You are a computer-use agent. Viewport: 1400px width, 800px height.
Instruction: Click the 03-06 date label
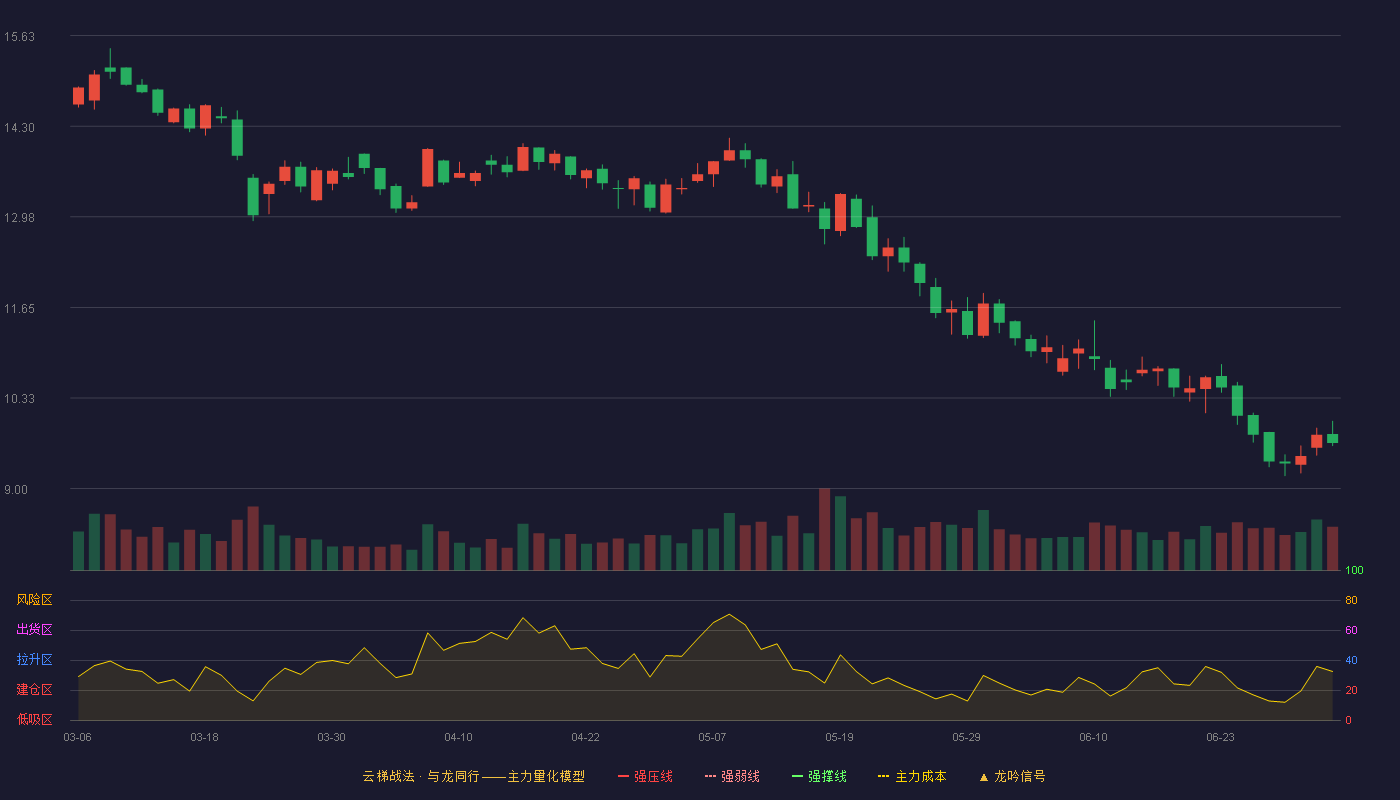[x=77, y=737]
